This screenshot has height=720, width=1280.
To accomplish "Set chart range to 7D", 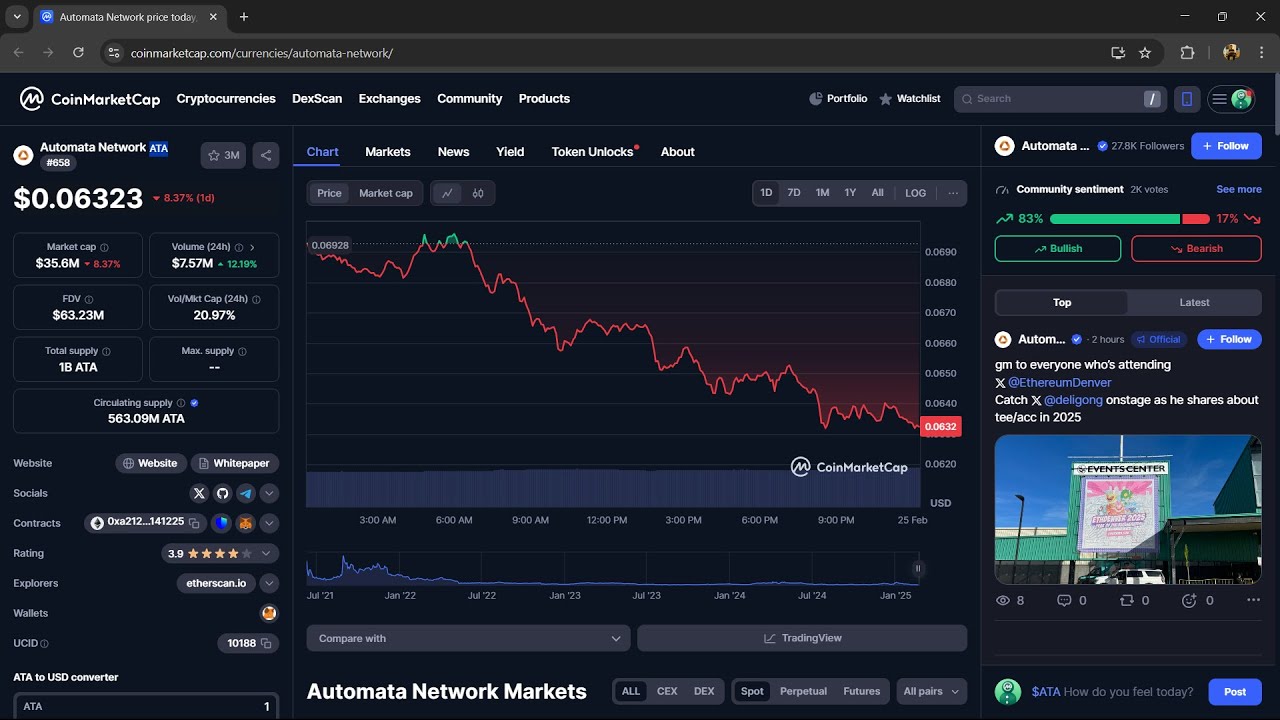I will [794, 193].
